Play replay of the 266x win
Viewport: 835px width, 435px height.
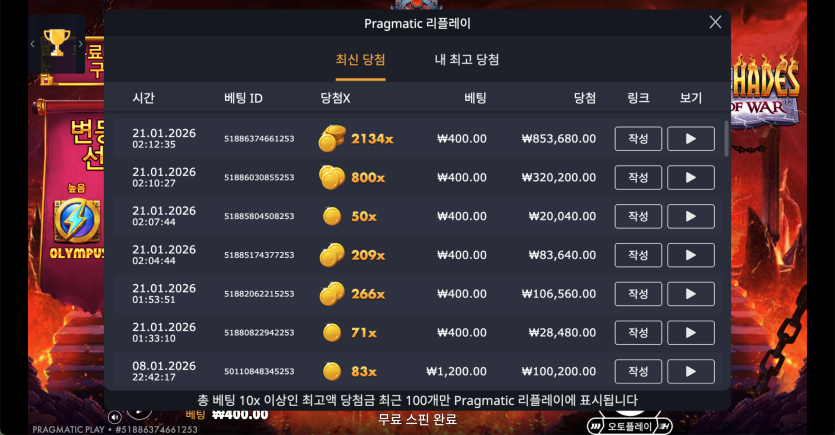(x=691, y=294)
